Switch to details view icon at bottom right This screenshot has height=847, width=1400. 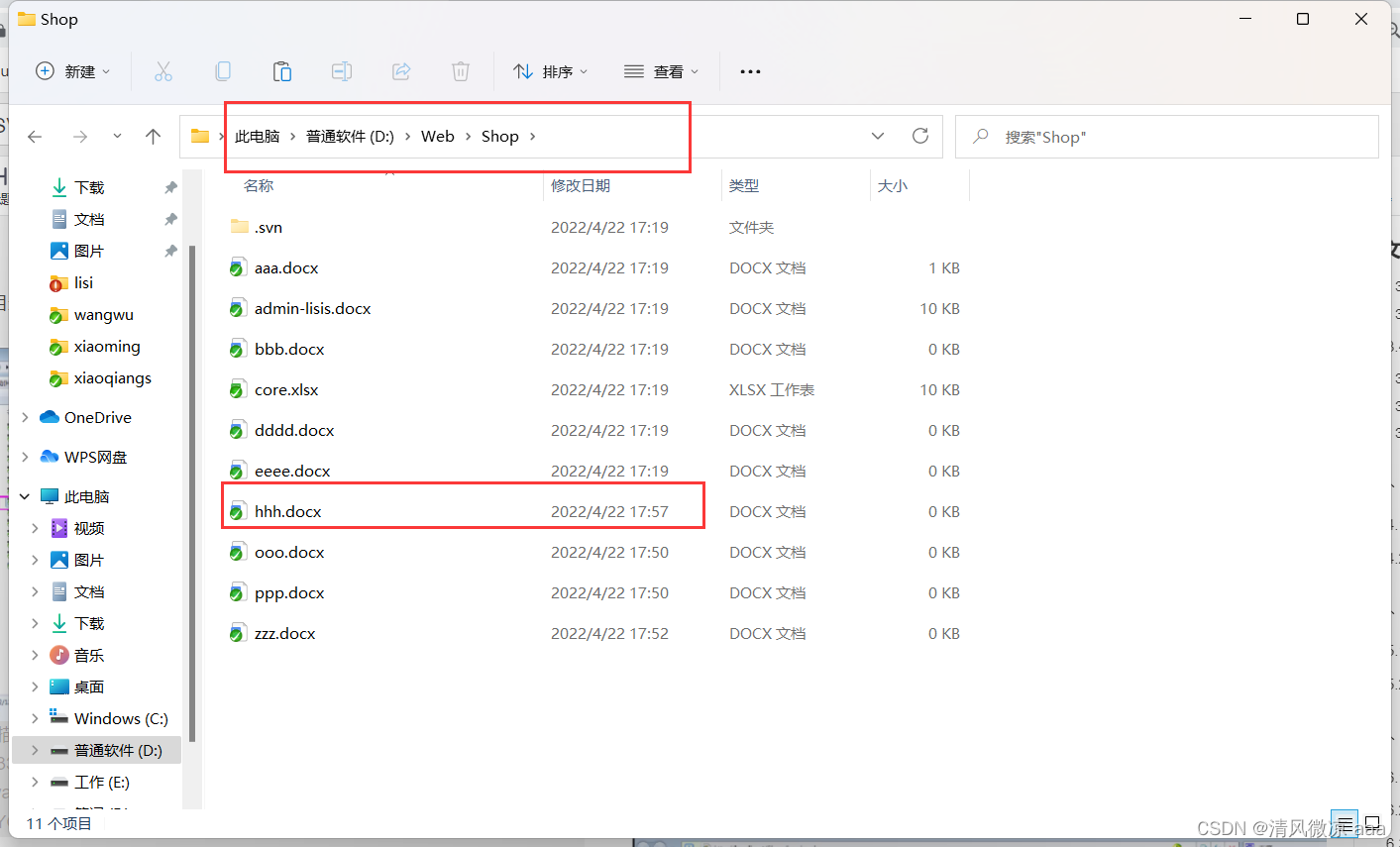pyautogui.click(x=1345, y=824)
